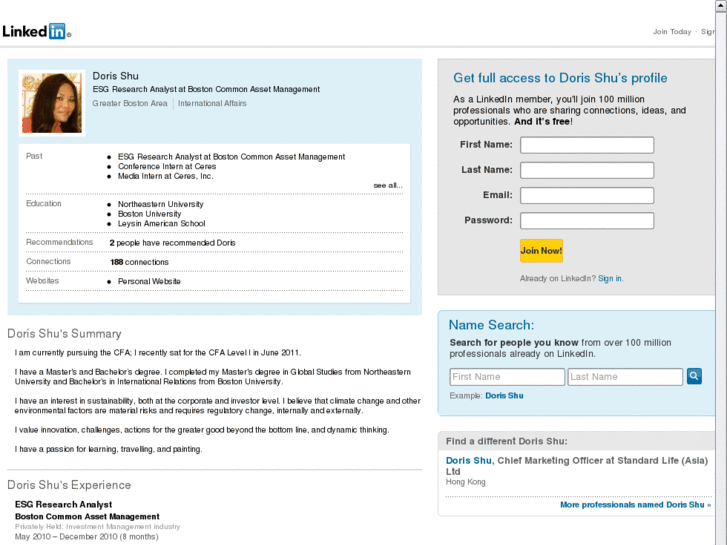Click Boston Common Asset Management under Experience
Screen dimensions: 727x545
pos(87,516)
